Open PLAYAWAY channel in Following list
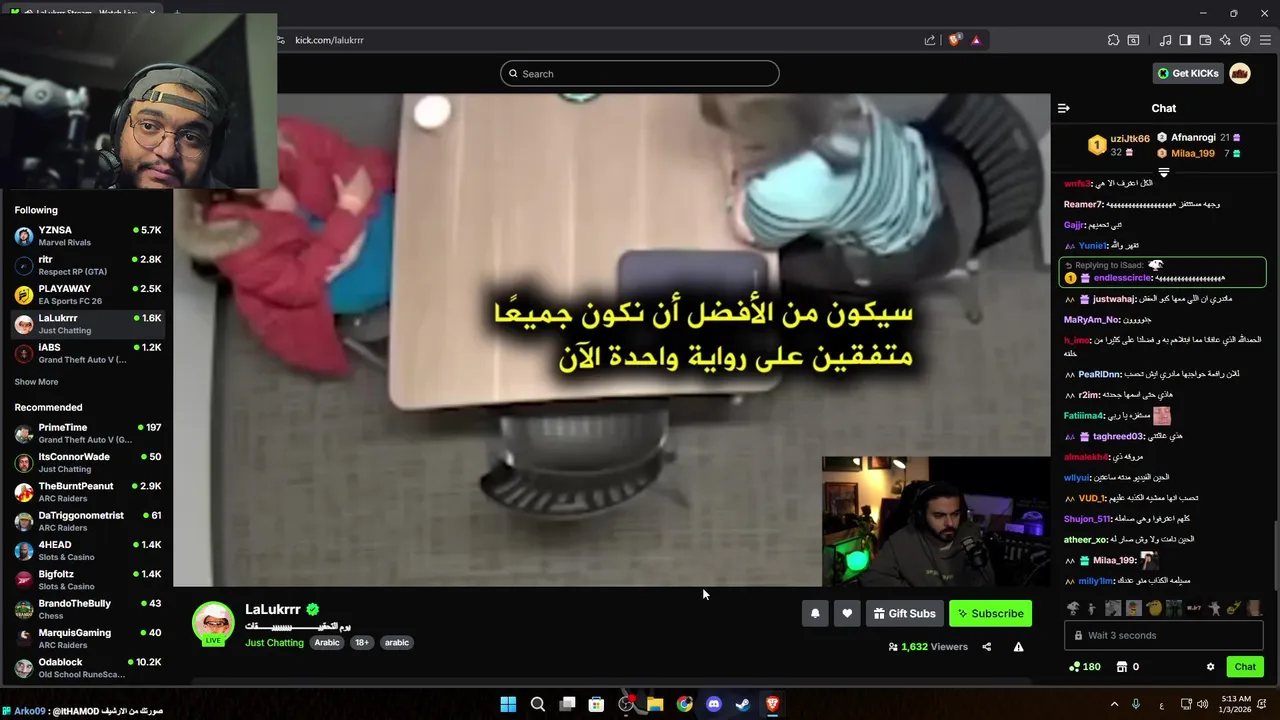This screenshot has width=1280, height=720. [87, 294]
